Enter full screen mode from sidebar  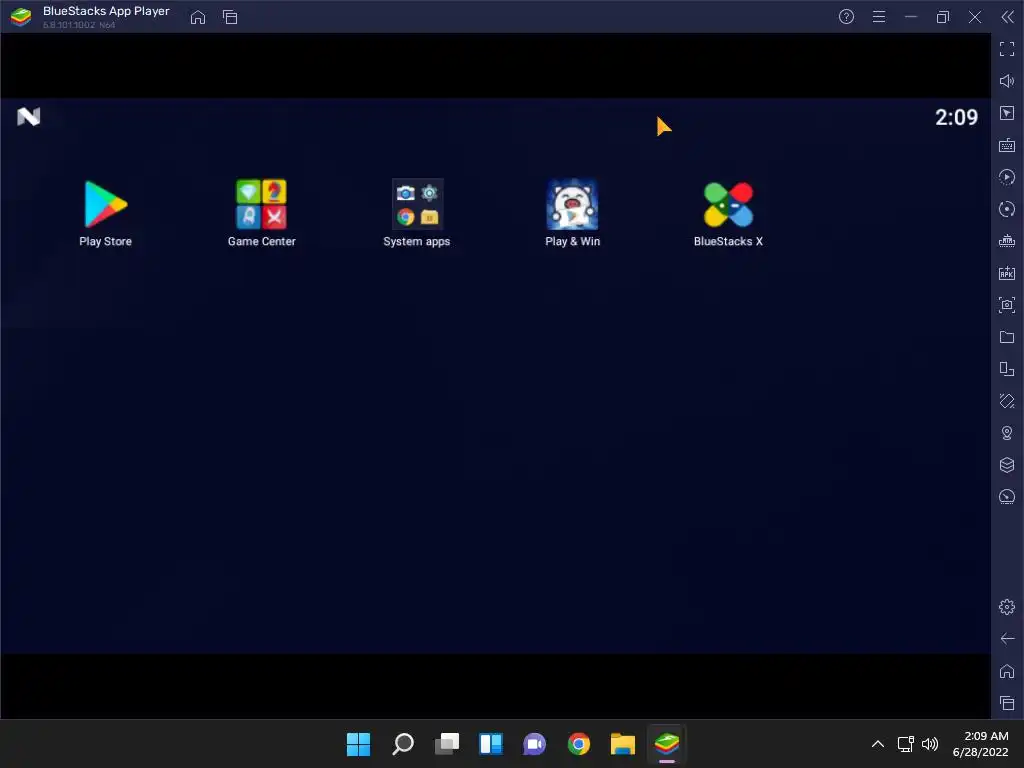click(1007, 49)
